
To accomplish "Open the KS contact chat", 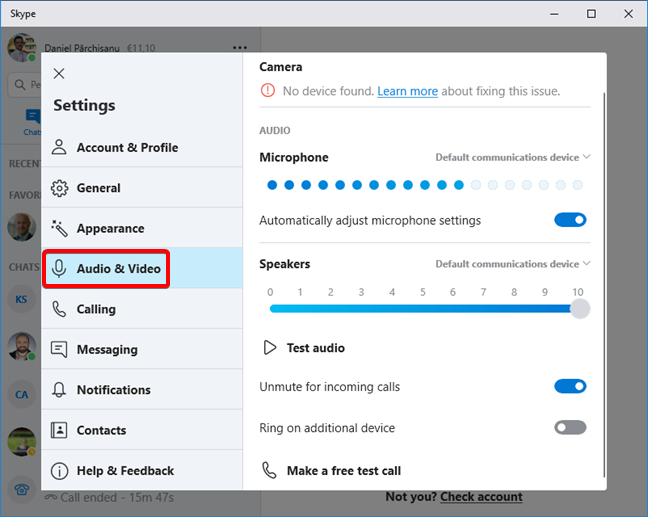I will tap(21, 299).
